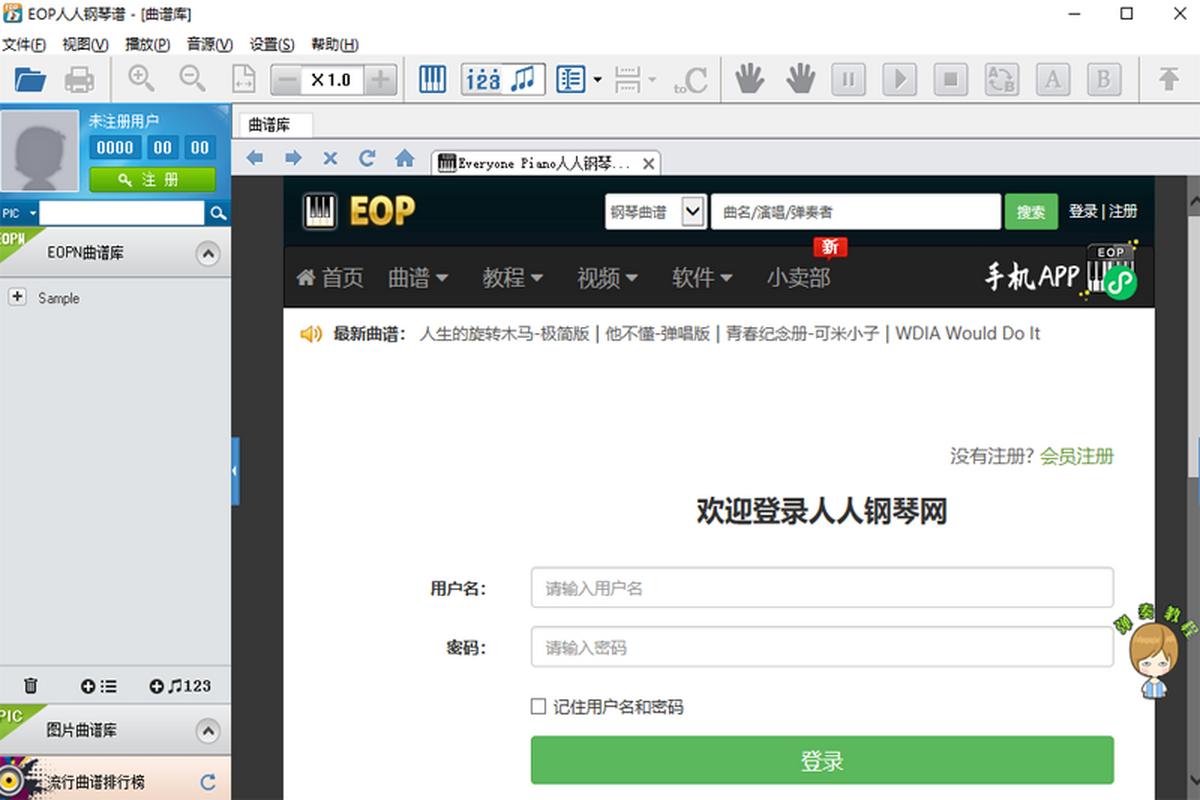Open the 设置 menu

pos(272,44)
